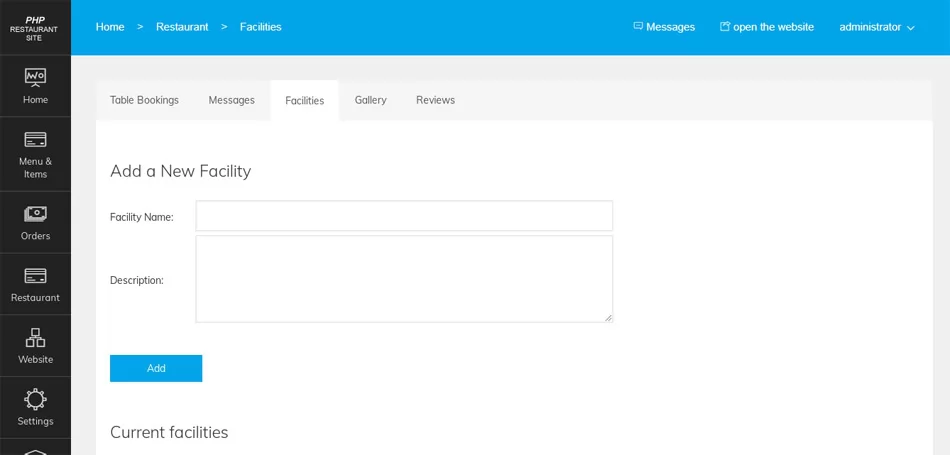Switch to the Messages tab
950x455 pixels.
[x=231, y=100]
